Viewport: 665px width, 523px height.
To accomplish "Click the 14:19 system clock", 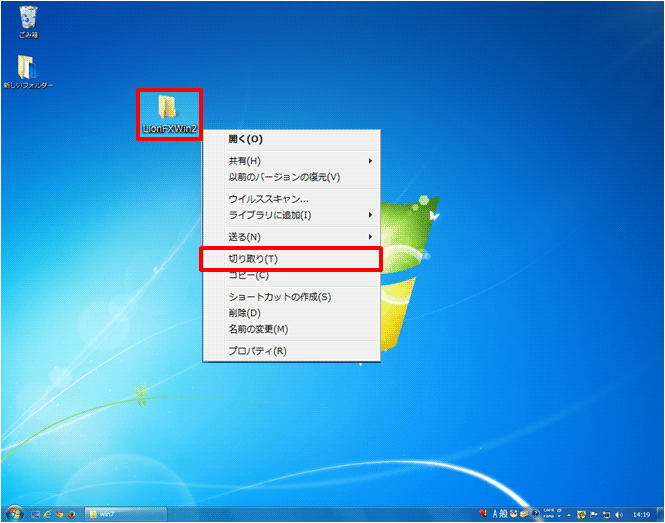I will (641, 515).
